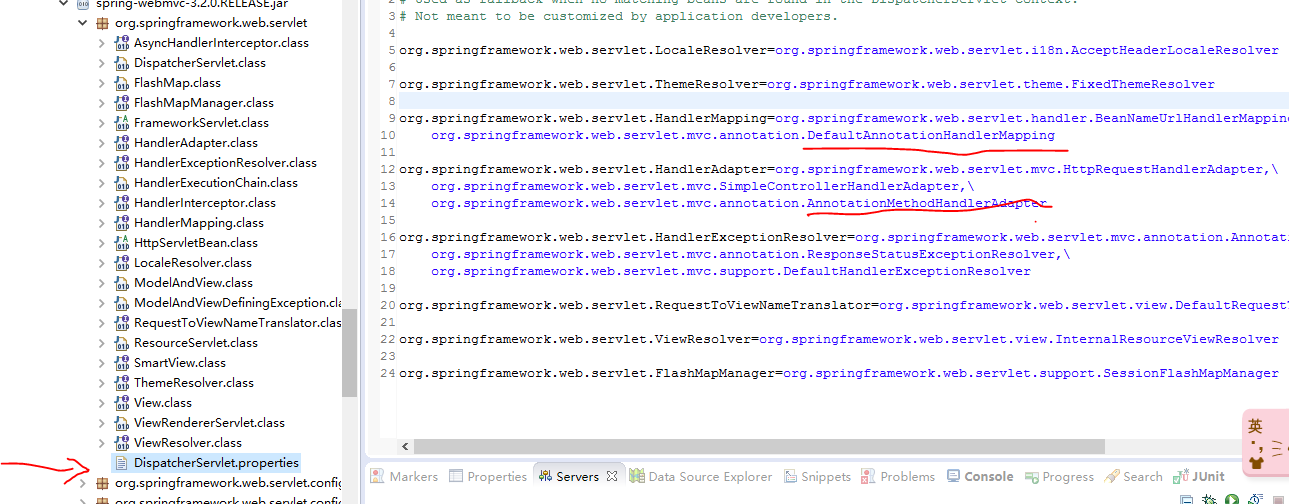The height and width of the screenshot is (504, 1289).
Task: Click the class file icon beside ViewResolver.class
Action: click(x=122, y=443)
